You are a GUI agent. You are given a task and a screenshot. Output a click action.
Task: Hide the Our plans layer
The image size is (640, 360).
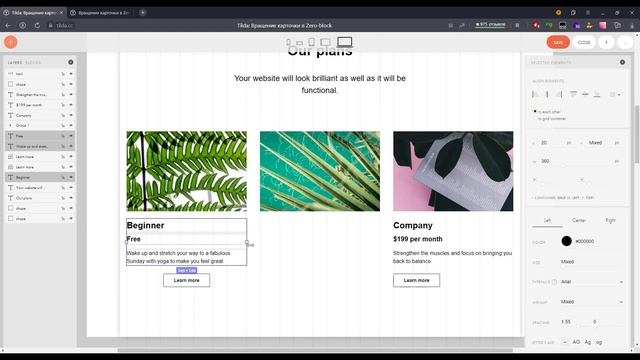click(x=71, y=198)
